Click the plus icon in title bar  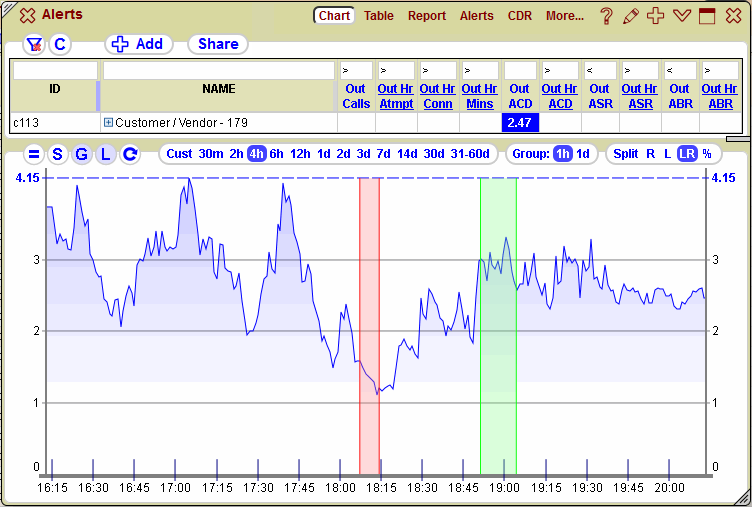656,16
